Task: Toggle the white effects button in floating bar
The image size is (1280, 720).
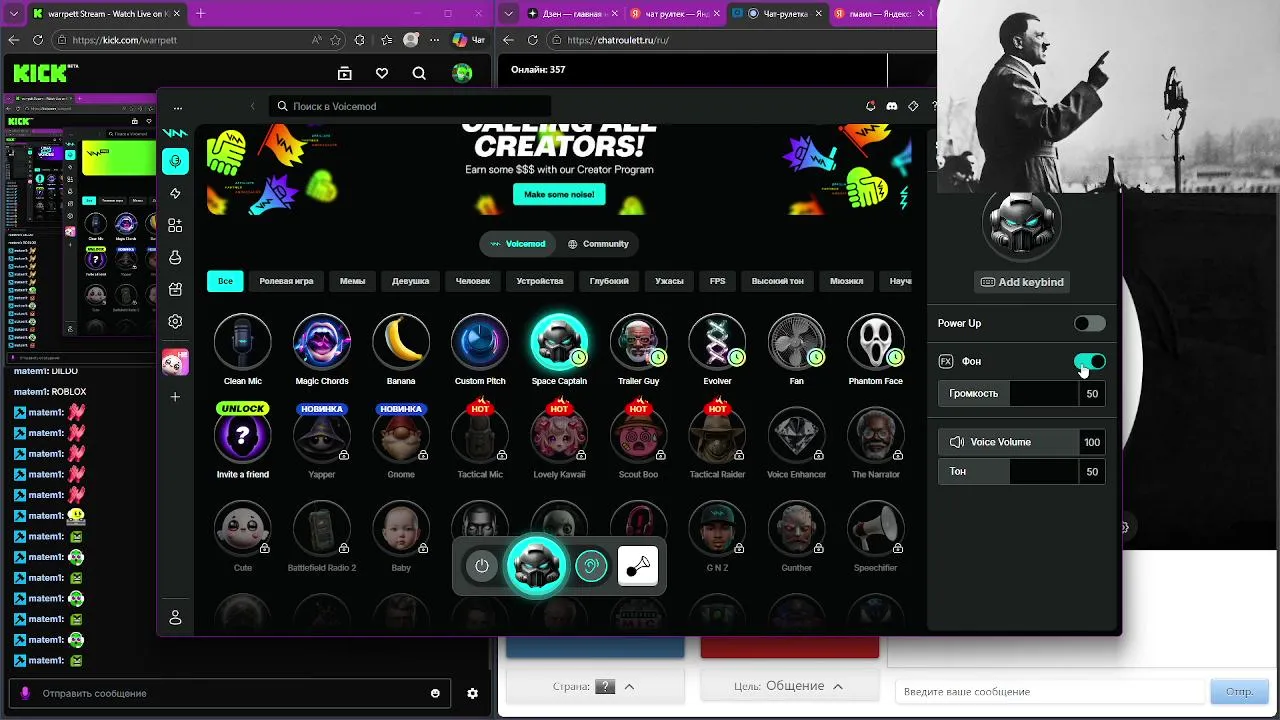Action: pos(638,566)
